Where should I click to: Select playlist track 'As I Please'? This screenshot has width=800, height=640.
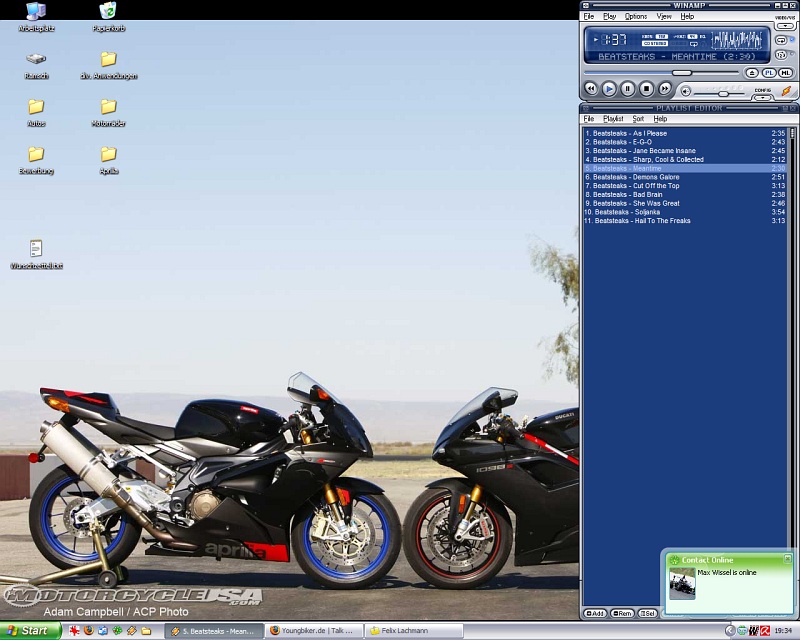click(685, 133)
